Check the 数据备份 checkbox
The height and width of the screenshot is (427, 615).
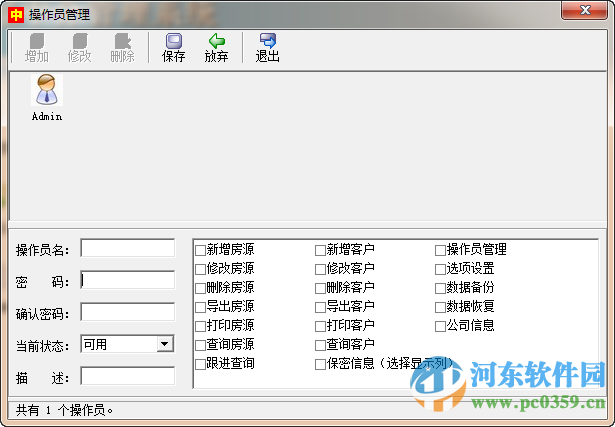pyautogui.click(x=440, y=288)
